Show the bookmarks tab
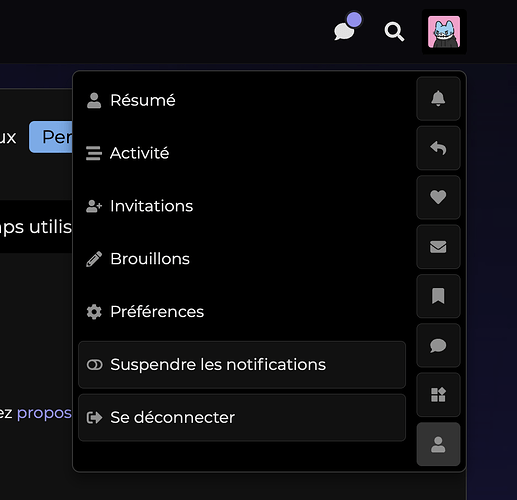The height and width of the screenshot is (500, 517). click(438, 296)
